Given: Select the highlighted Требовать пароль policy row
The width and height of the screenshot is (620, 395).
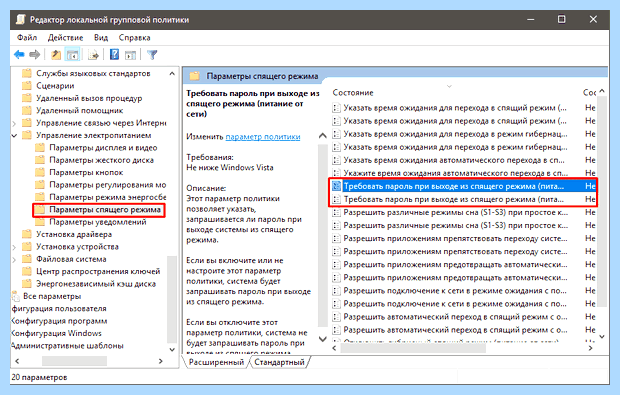Looking at the screenshot, I should coord(463,186).
